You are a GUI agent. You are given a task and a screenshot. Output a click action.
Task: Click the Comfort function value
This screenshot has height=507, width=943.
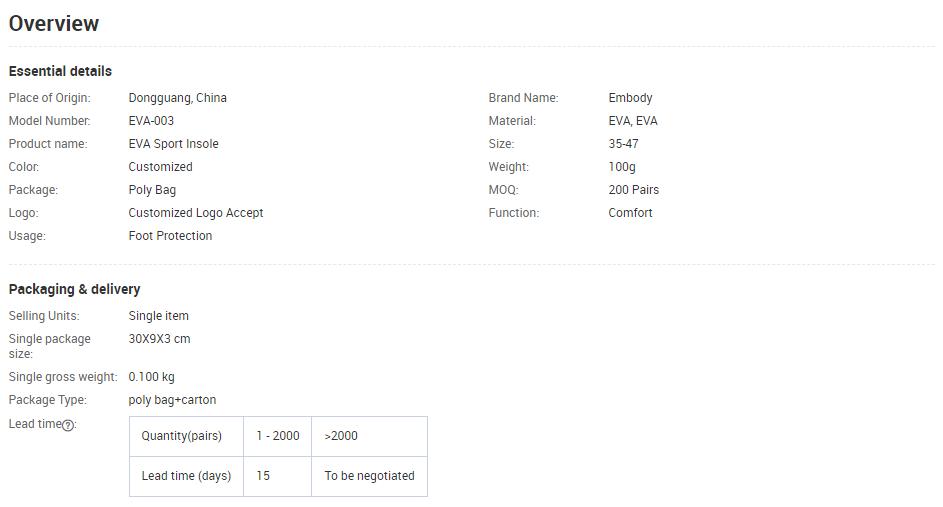point(630,213)
